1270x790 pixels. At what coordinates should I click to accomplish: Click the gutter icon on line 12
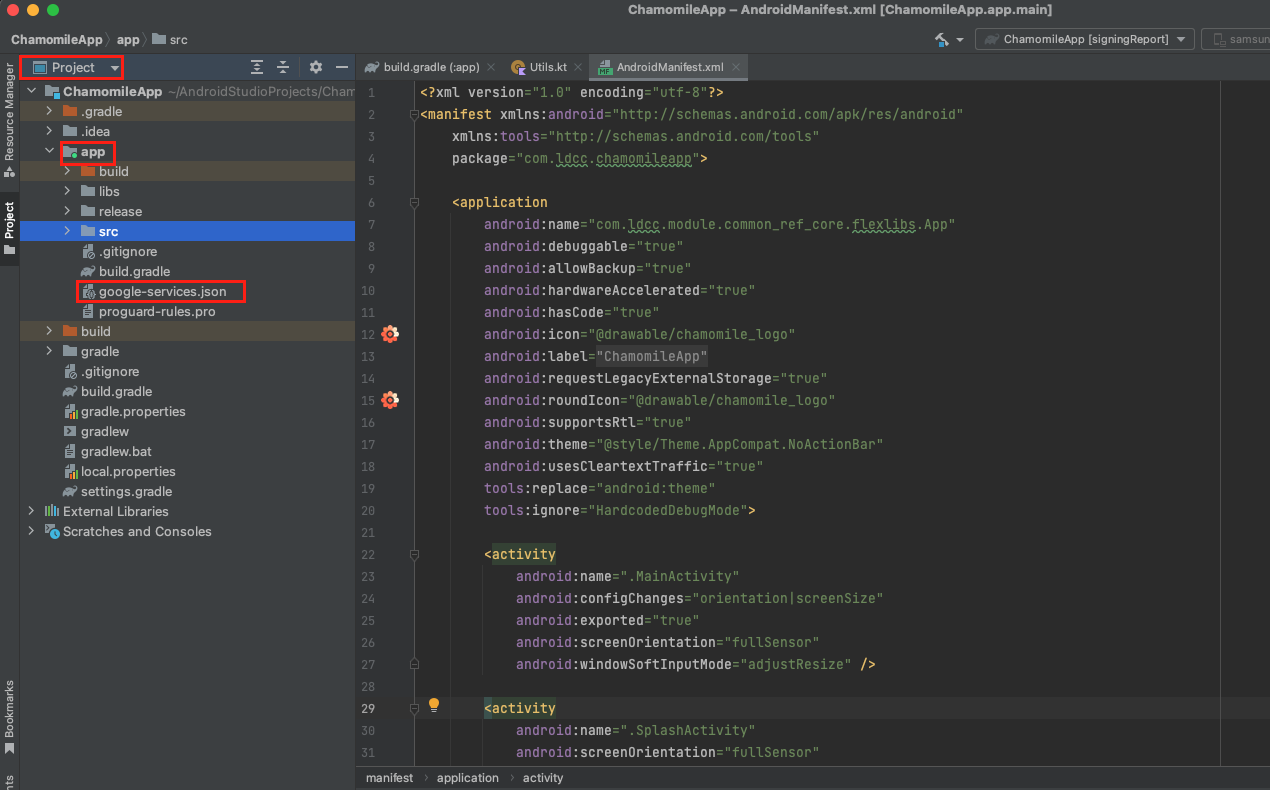[x=390, y=334]
